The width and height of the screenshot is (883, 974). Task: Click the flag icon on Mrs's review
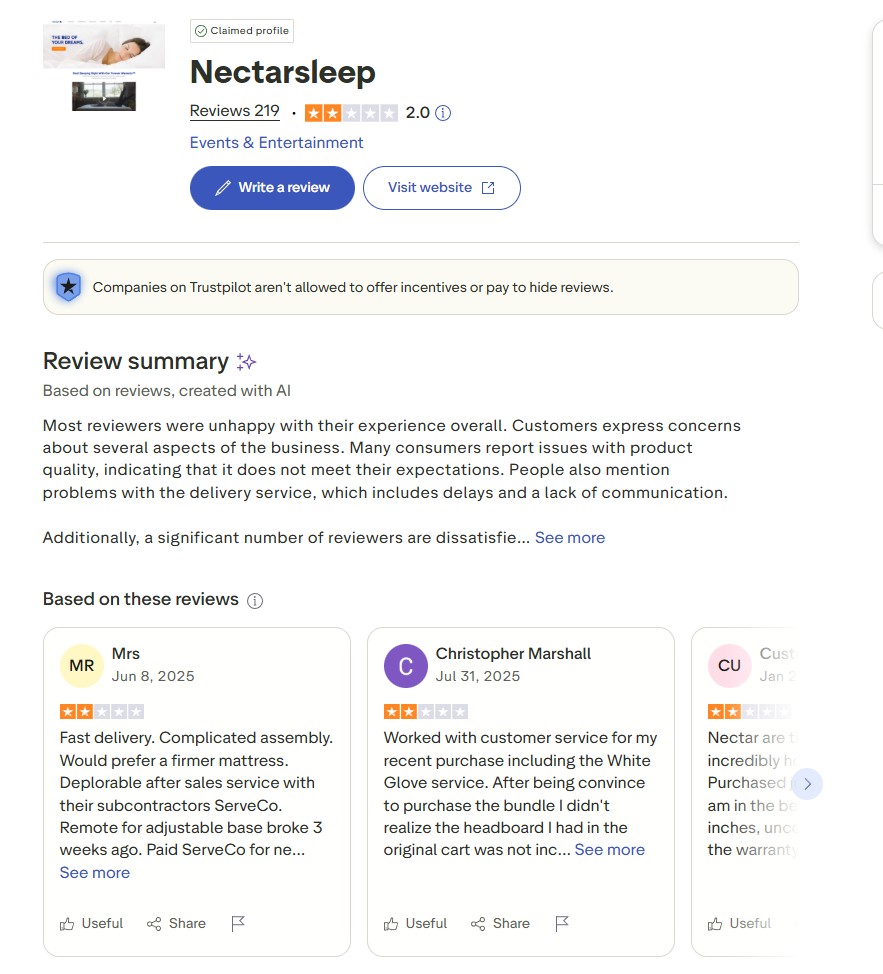(x=238, y=923)
